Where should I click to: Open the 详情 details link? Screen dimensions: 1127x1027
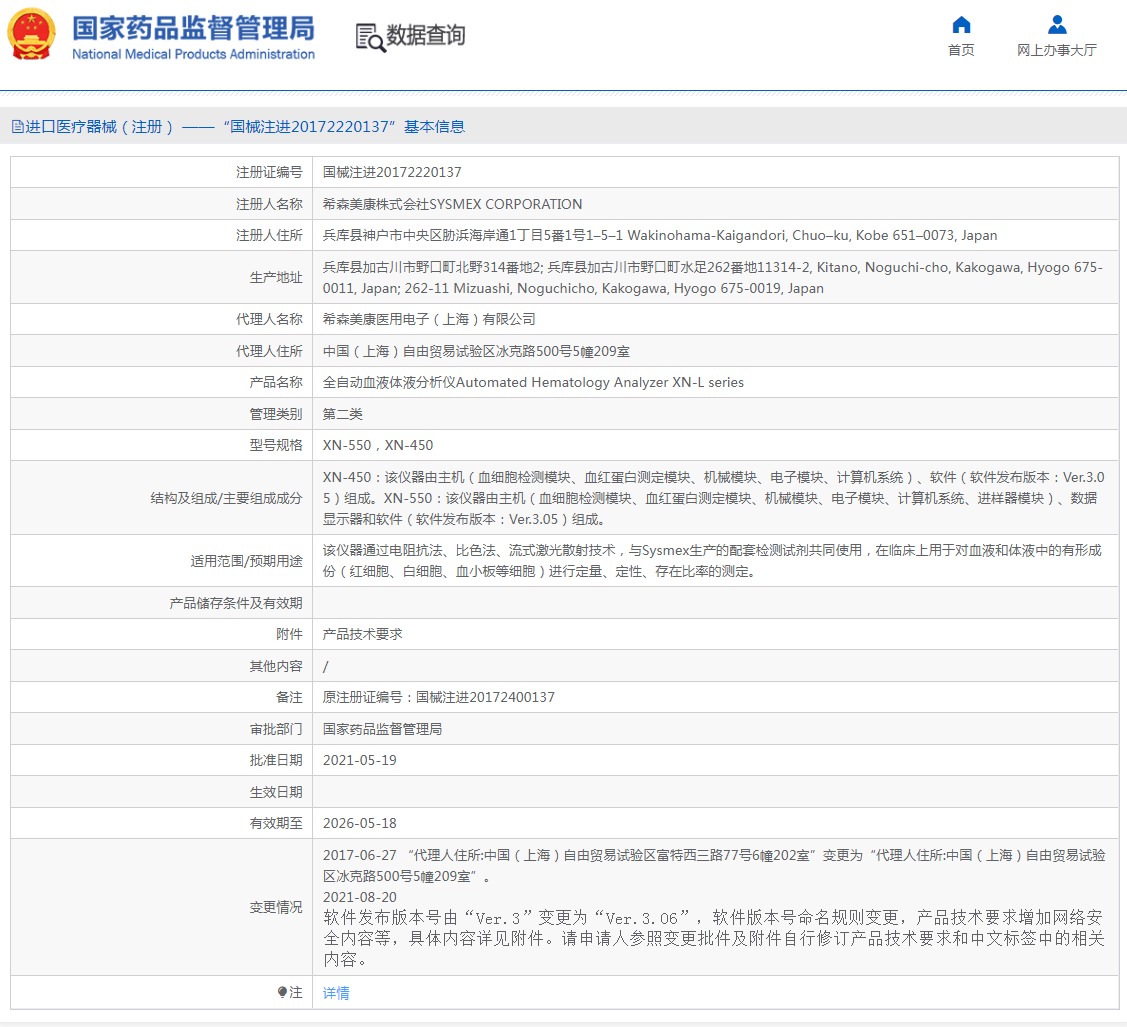pyautogui.click(x=336, y=993)
